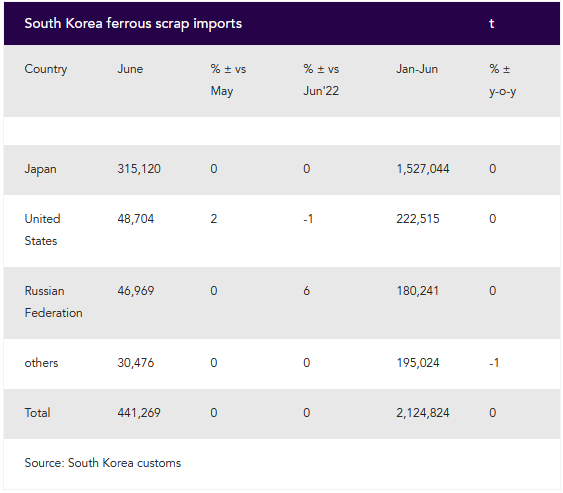Click the unit label t in header
The height and width of the screenshot is (493, 563).
[x=492, y=24]
